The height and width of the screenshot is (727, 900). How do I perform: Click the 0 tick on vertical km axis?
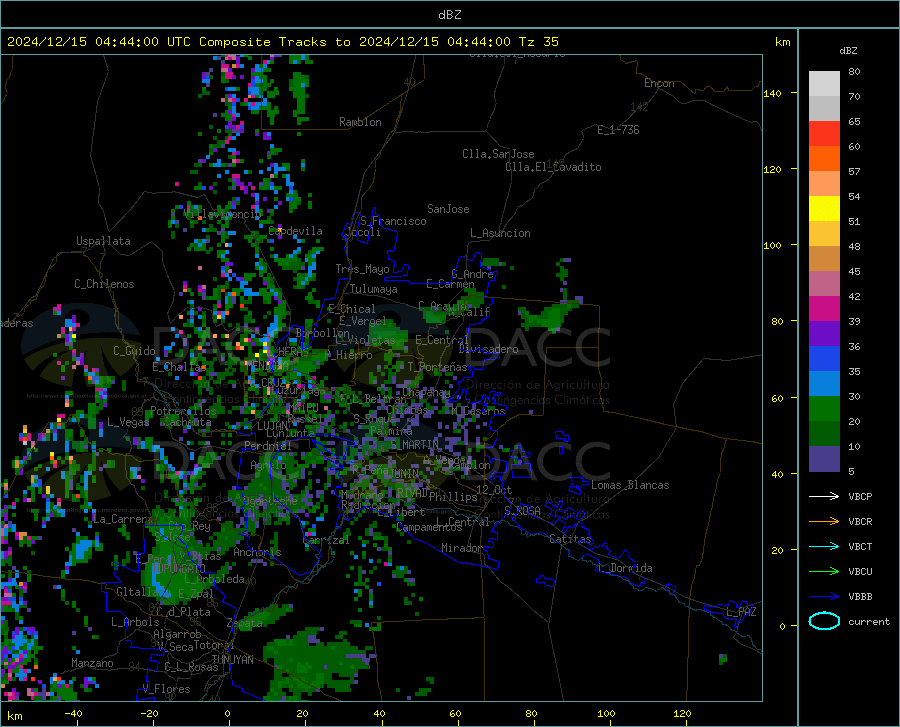coord(782,626)
